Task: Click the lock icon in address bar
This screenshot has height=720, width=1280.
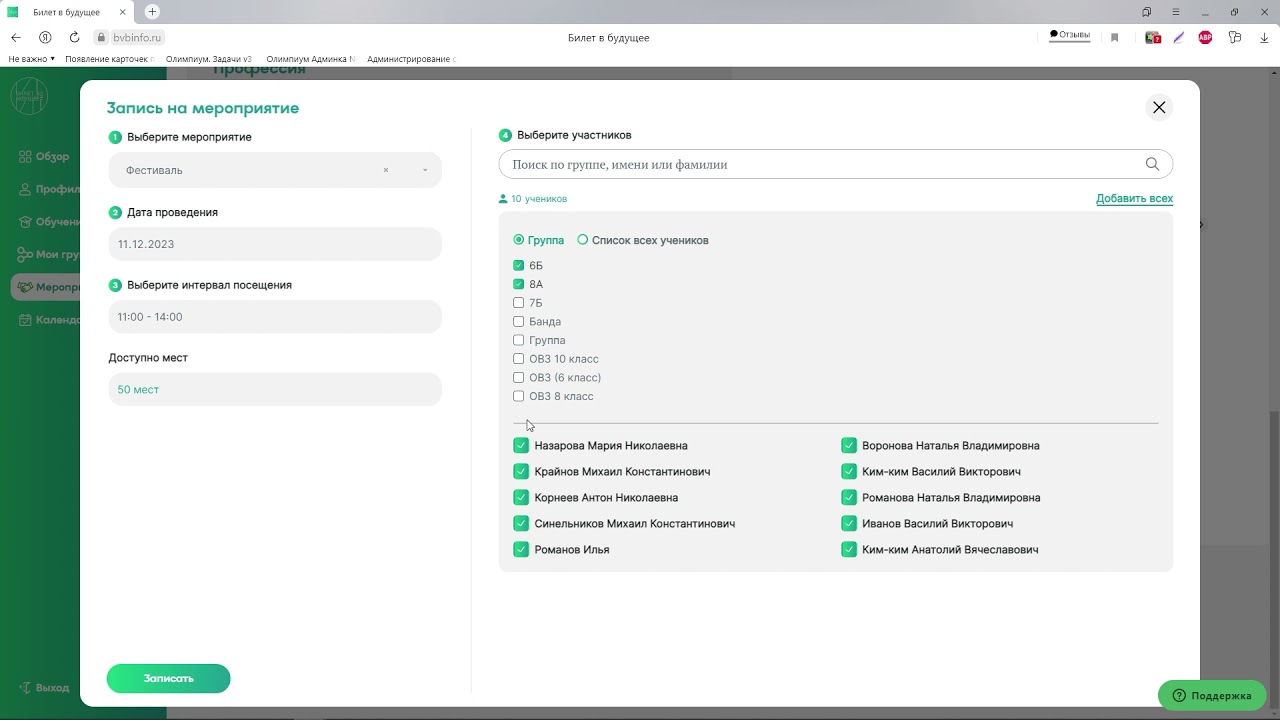Action: tap(101, 37)
